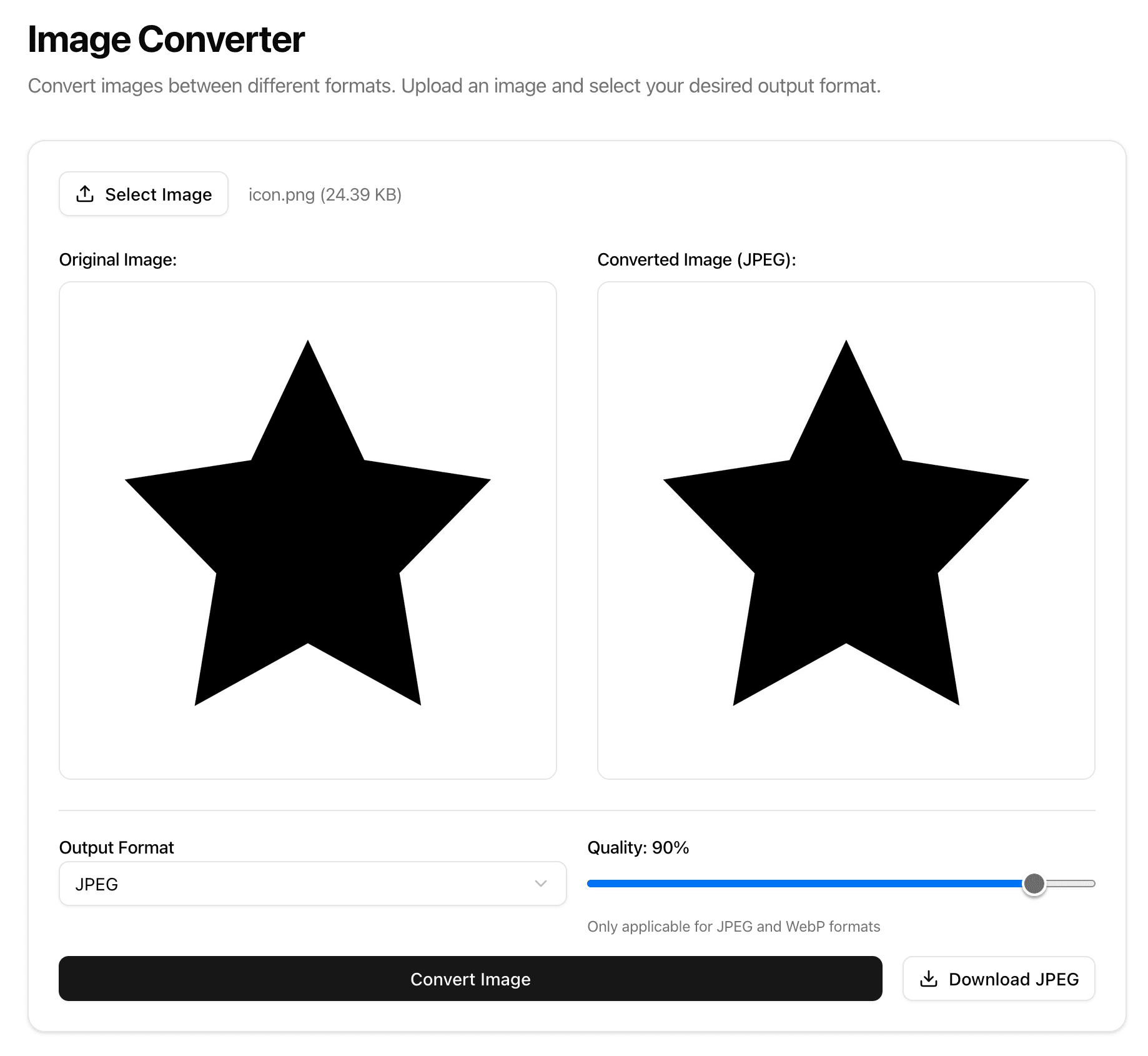Click the Quality: 90% label

[x=638, y=847]
